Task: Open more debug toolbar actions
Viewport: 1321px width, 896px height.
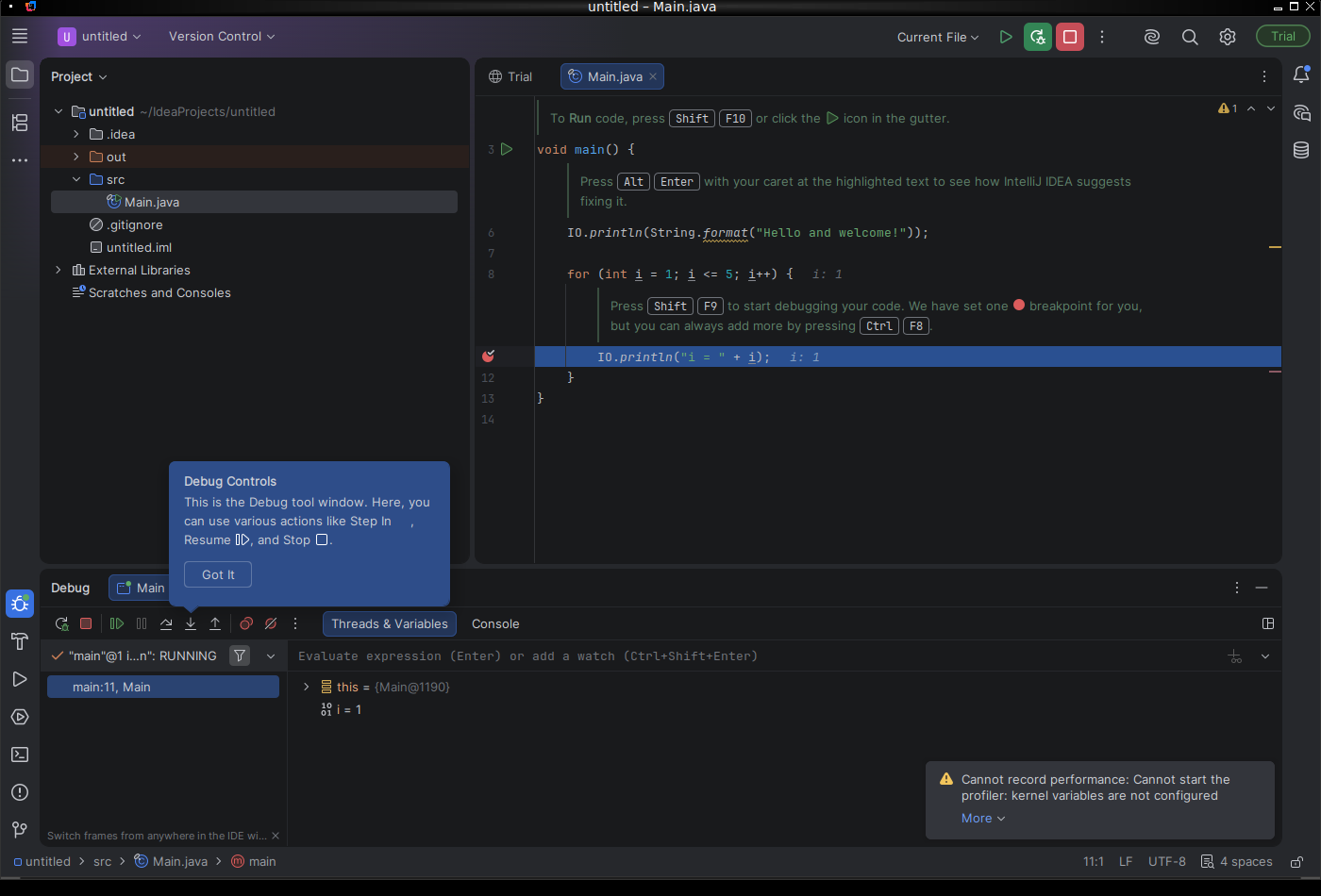Action: point(295,623)
